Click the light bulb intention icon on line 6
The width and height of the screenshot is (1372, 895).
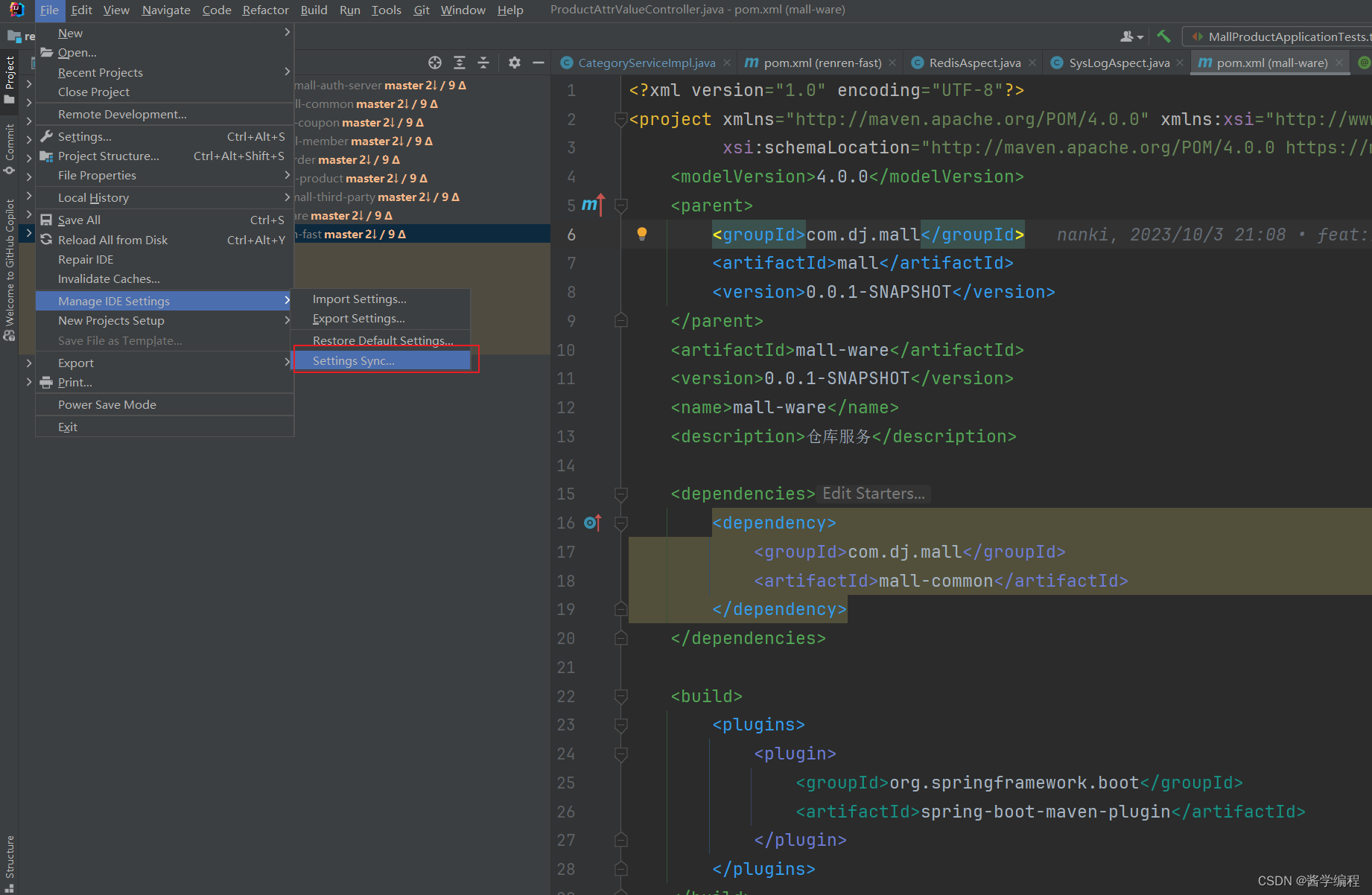click(642, 234)
